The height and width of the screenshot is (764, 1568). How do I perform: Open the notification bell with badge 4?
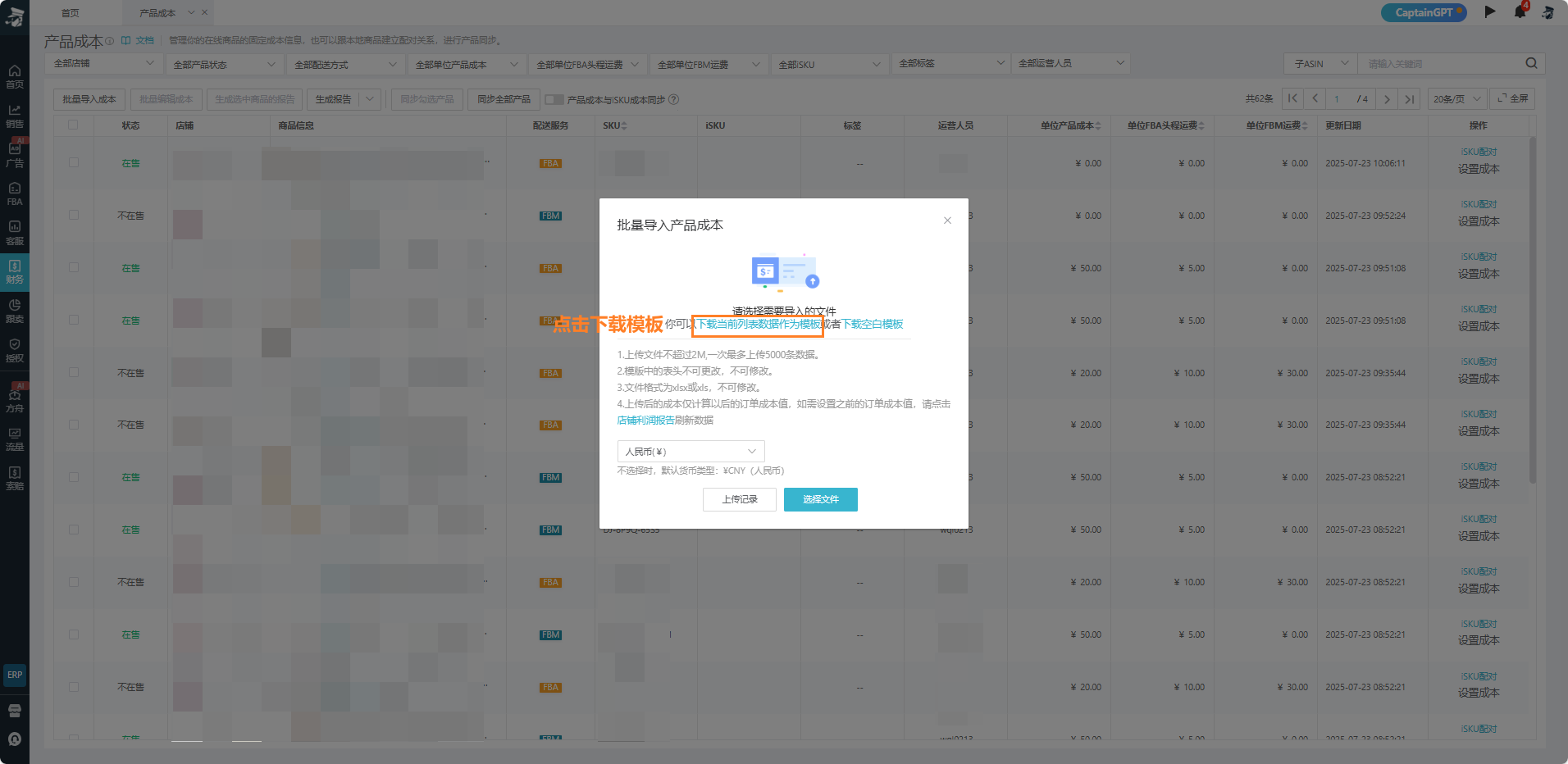(1520, 12)
